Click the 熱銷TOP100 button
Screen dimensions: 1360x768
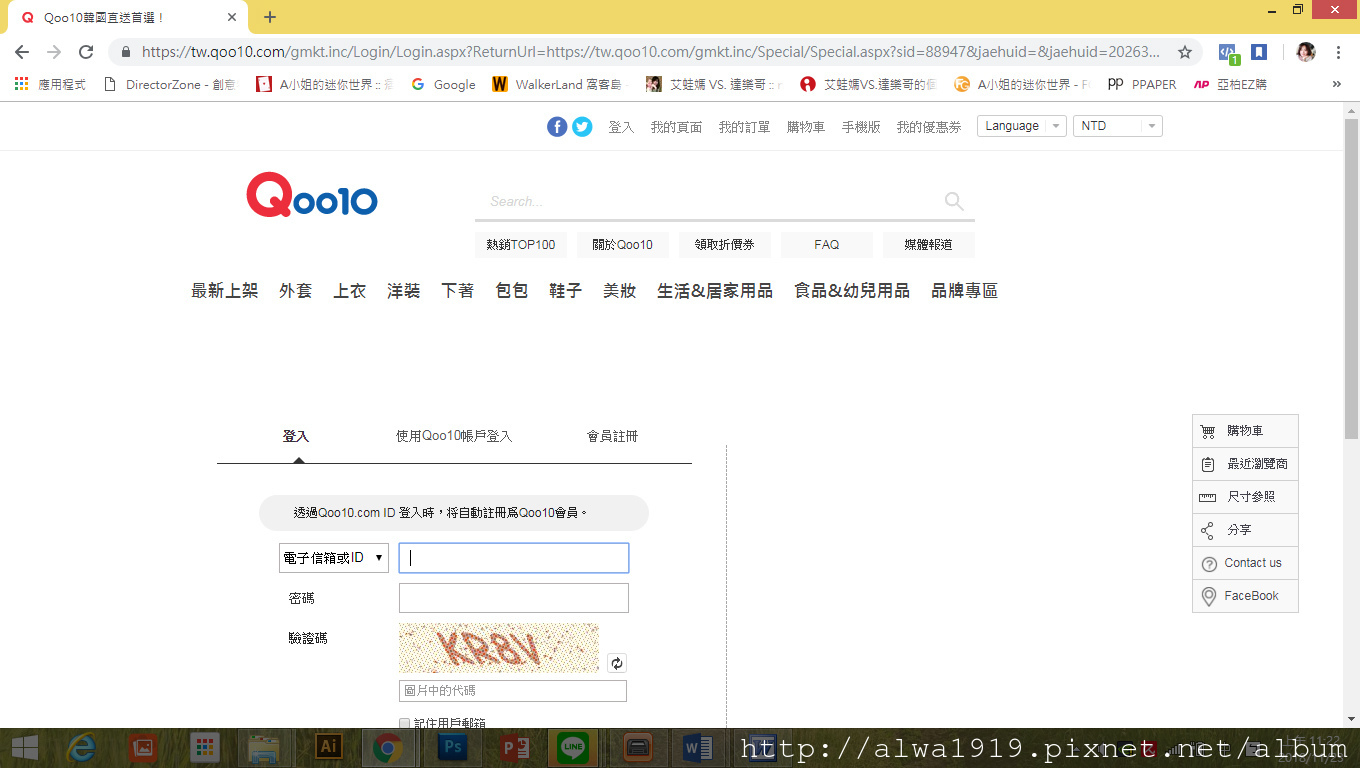coord(521,245)
